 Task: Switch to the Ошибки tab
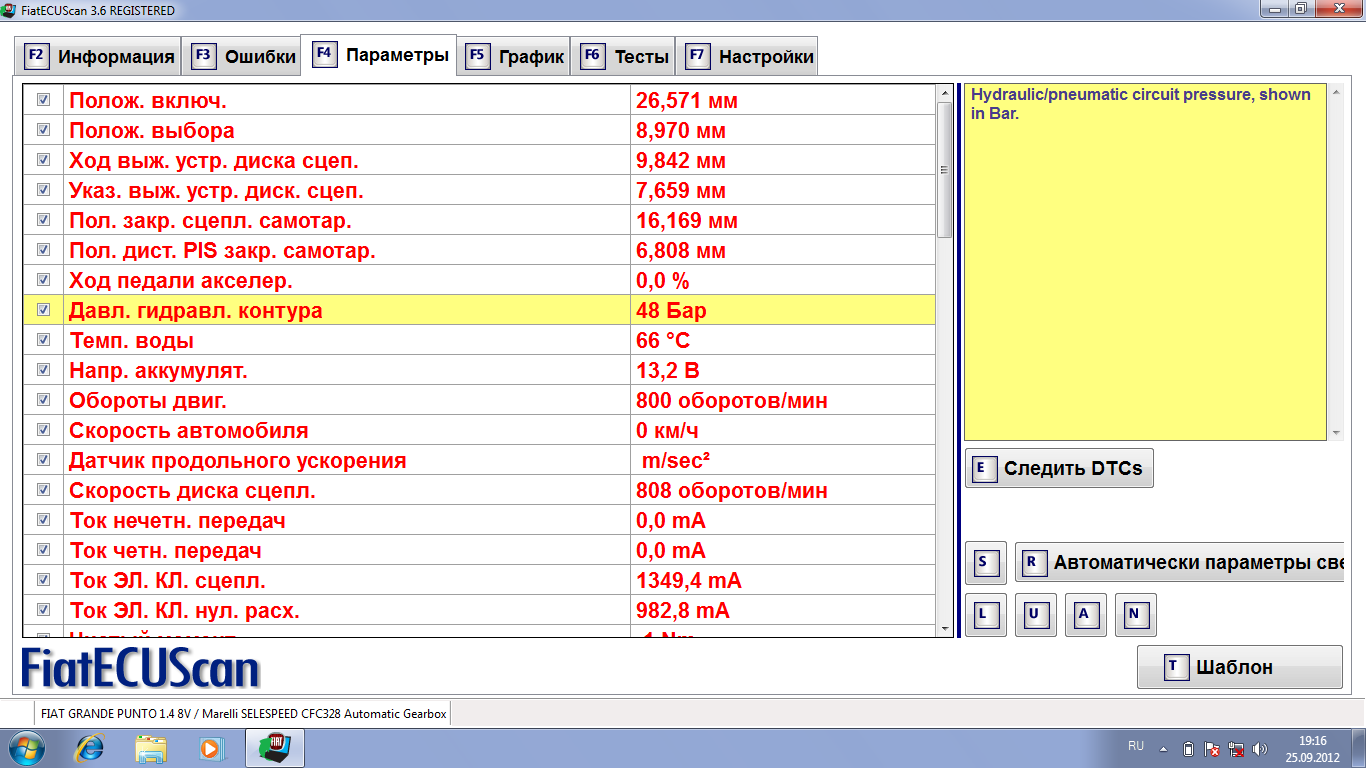[243, 56]
